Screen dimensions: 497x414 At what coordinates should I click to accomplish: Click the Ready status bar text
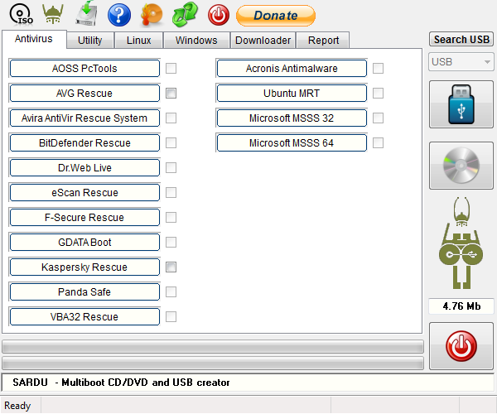(17, 405)
